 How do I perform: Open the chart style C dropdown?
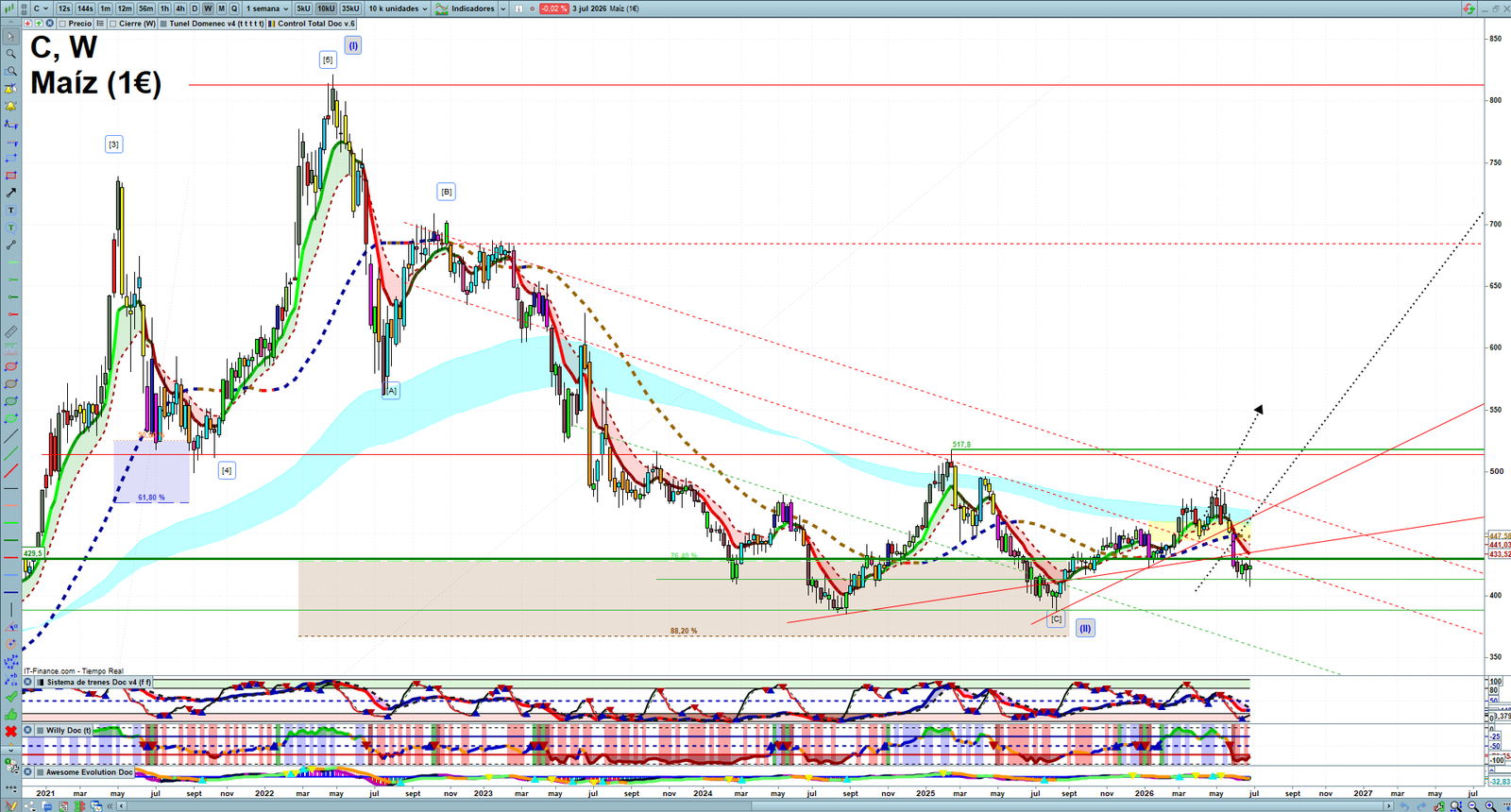[41, 8]
